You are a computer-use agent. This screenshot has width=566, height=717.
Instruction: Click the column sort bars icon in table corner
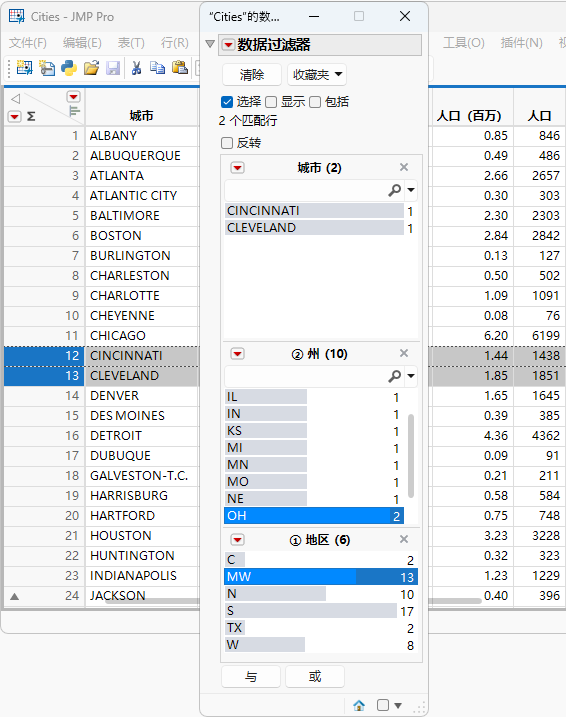pyautogui.click(x=74, y=111)
